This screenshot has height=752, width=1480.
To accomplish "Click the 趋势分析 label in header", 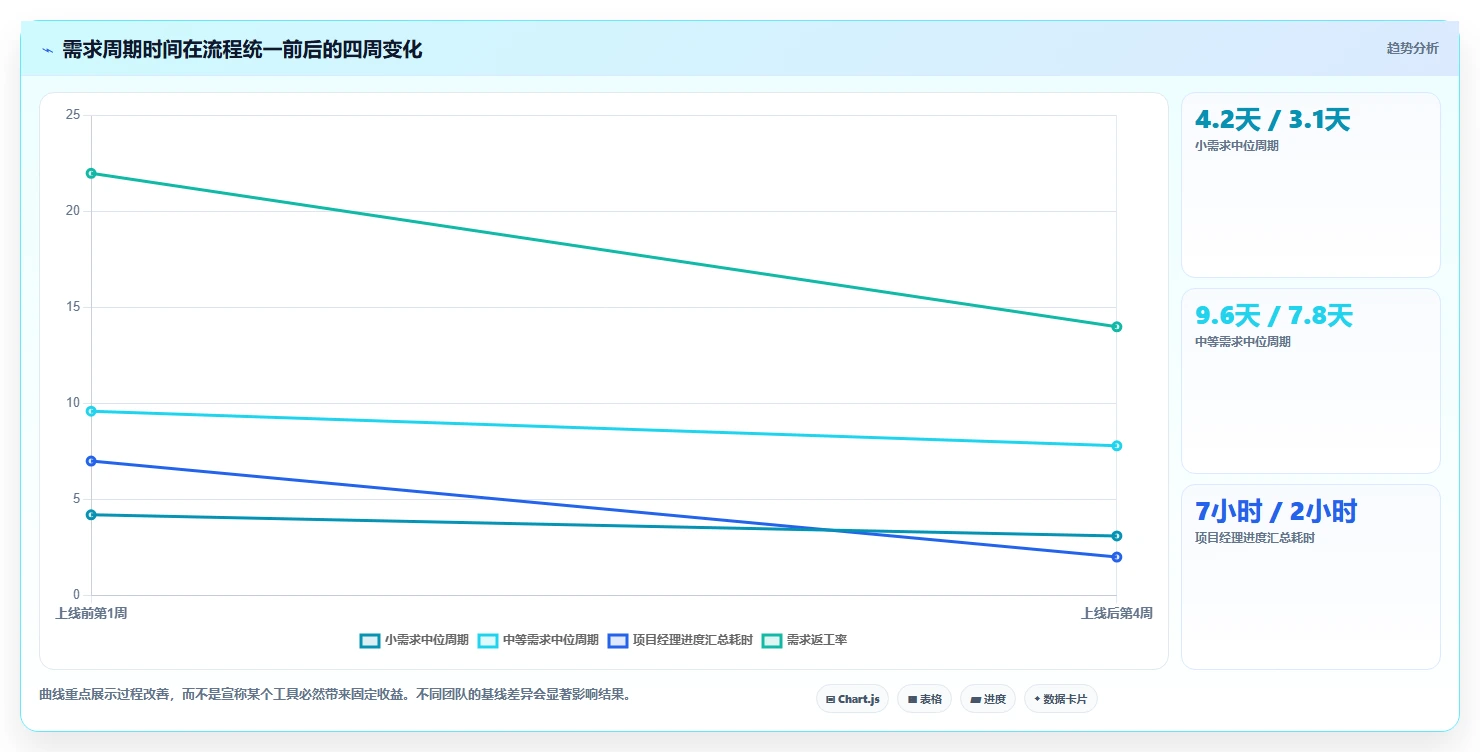I will pos(1412,48).
